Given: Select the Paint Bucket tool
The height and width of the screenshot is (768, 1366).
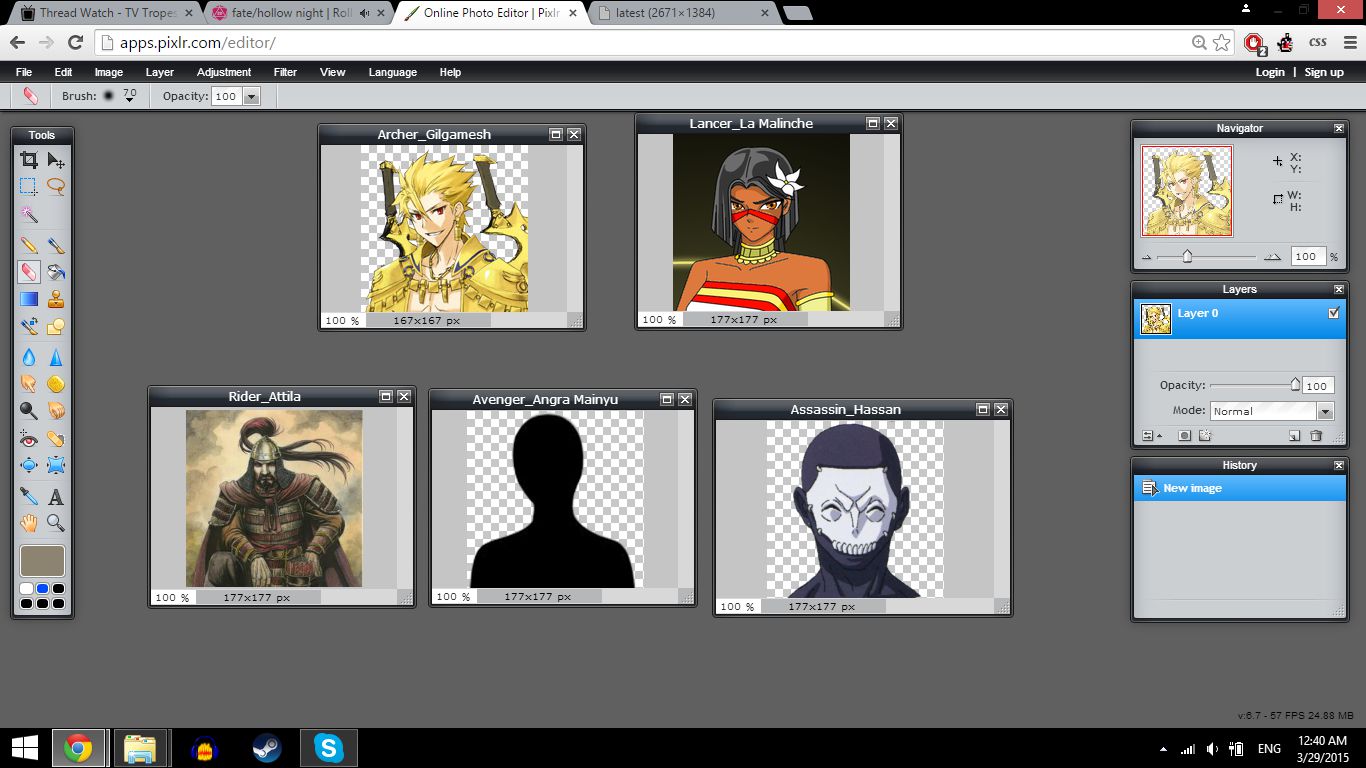Looking at the screenshot, I should coord(56,271).
